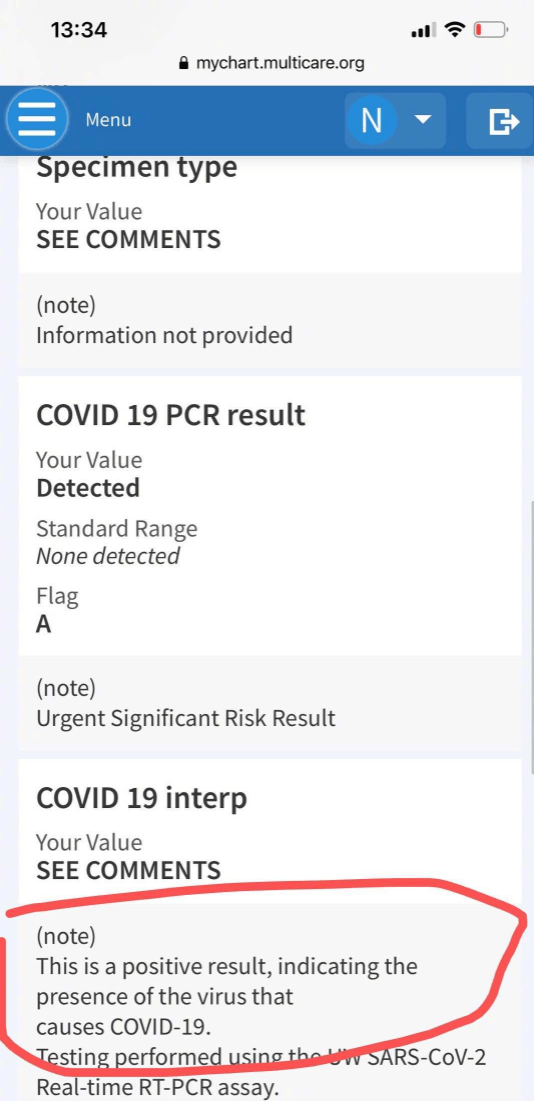The height and width of the screenshot is (1101, 534).
Task: Select the COVID 19 PCR result heading
Action: [171, 415]
